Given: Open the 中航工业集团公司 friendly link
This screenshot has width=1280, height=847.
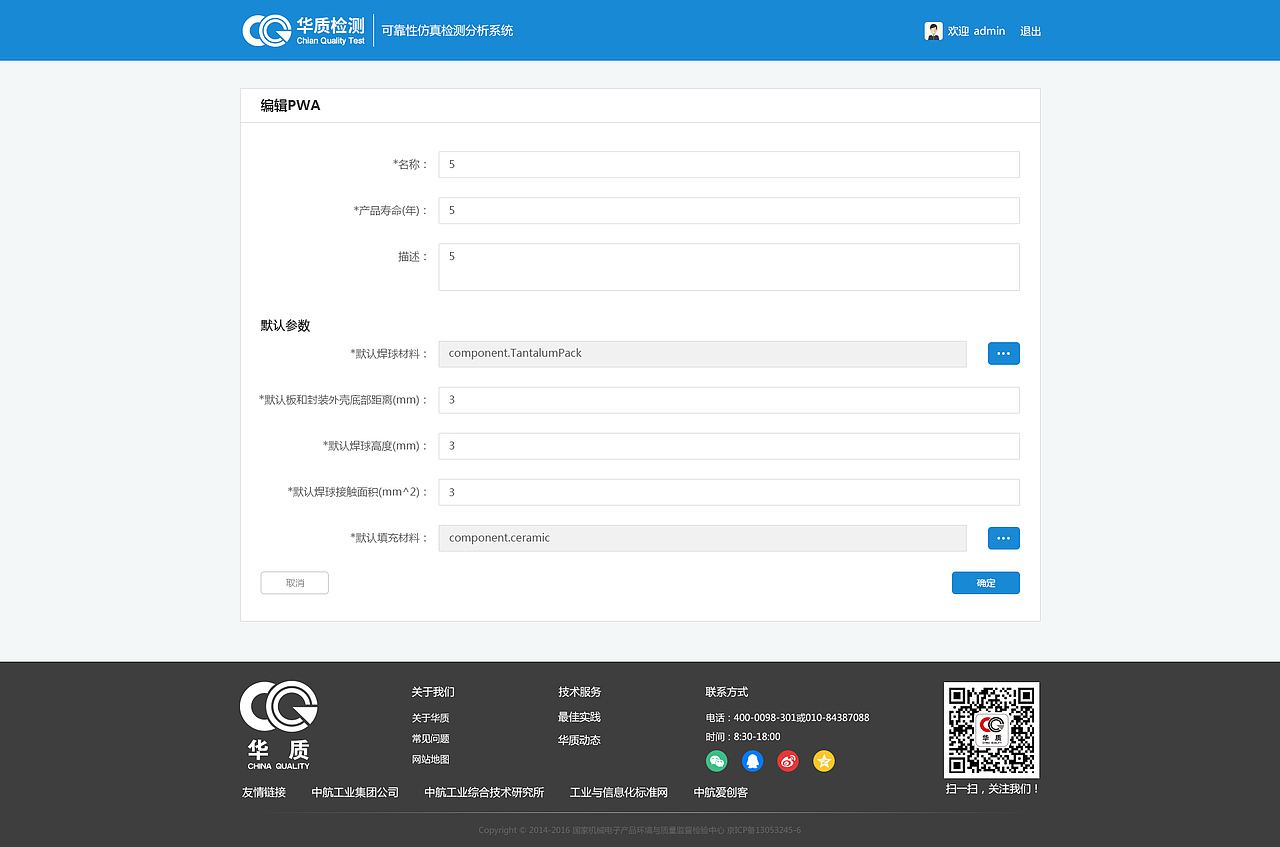Looking at the screenshot, I should (x=355, y=792).
